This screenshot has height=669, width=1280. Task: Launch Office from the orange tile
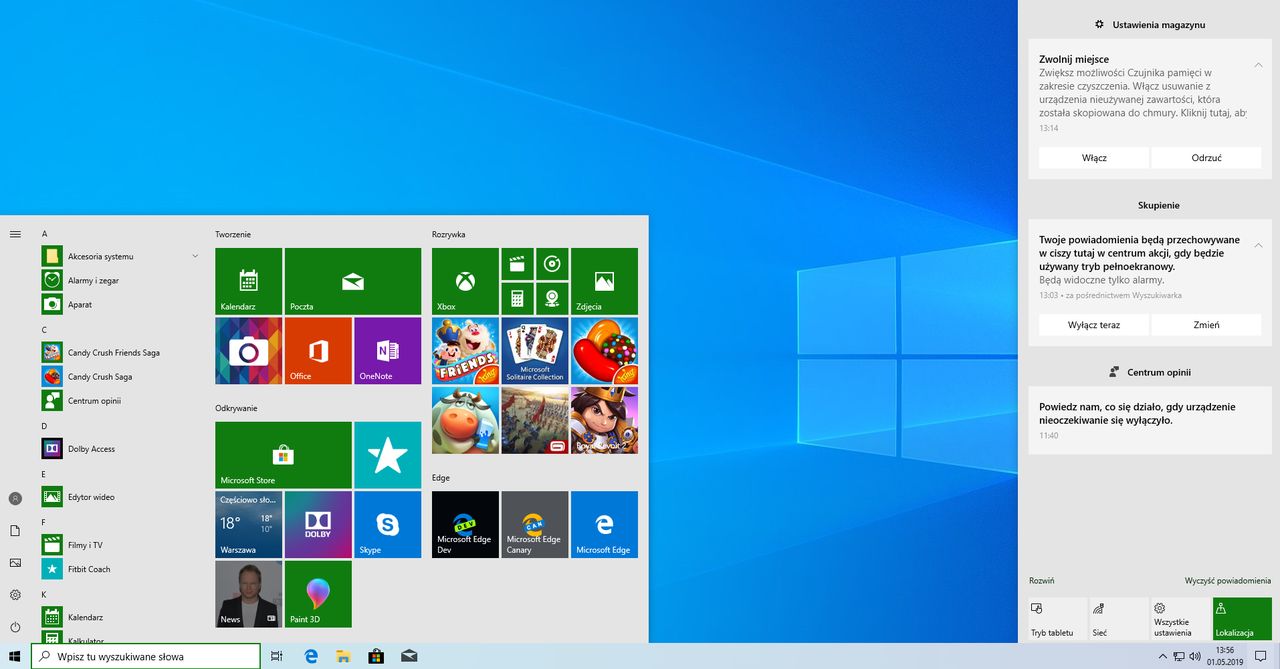(x=318, y=351)
